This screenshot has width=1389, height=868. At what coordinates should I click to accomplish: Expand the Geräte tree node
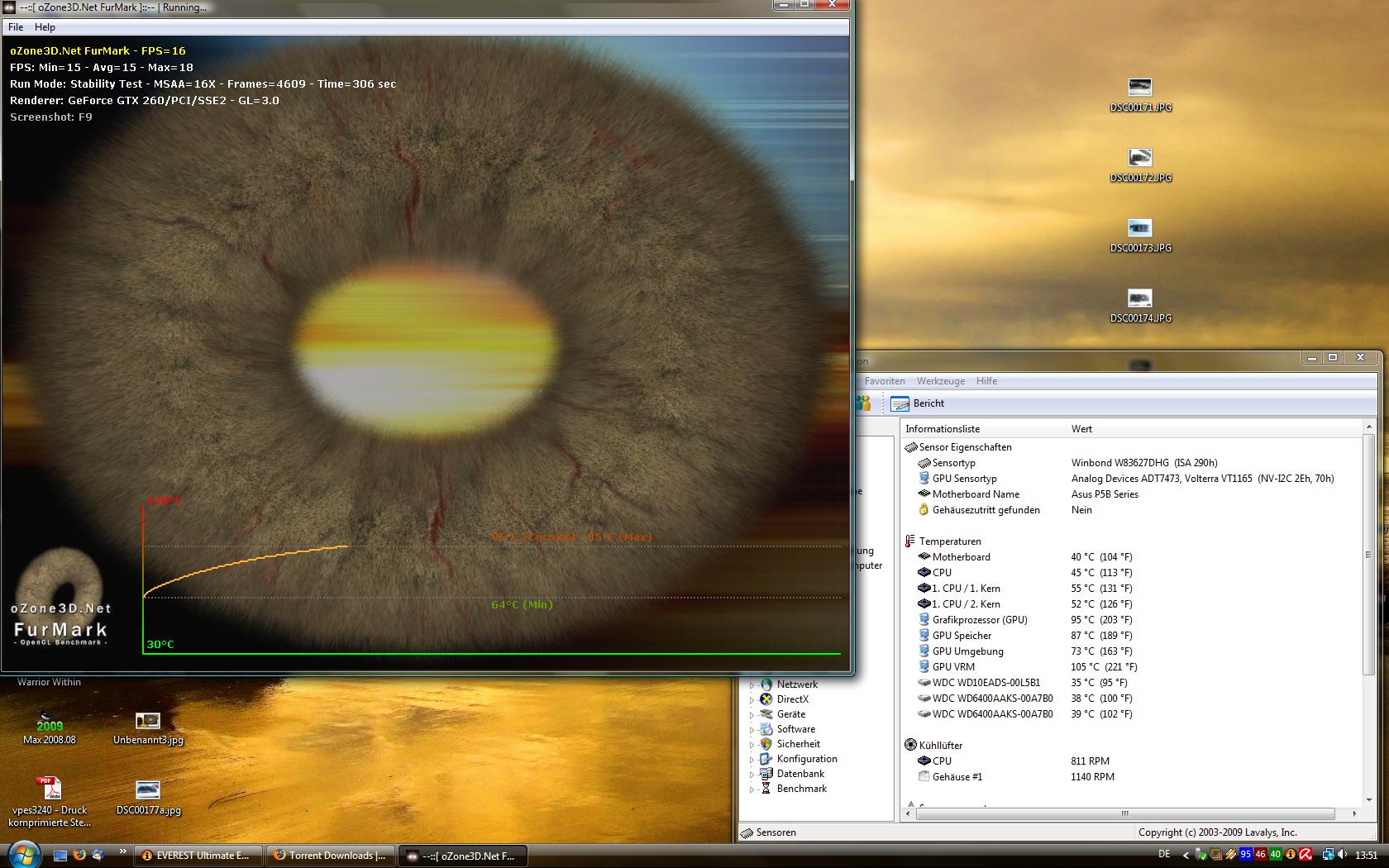(752, 715)
